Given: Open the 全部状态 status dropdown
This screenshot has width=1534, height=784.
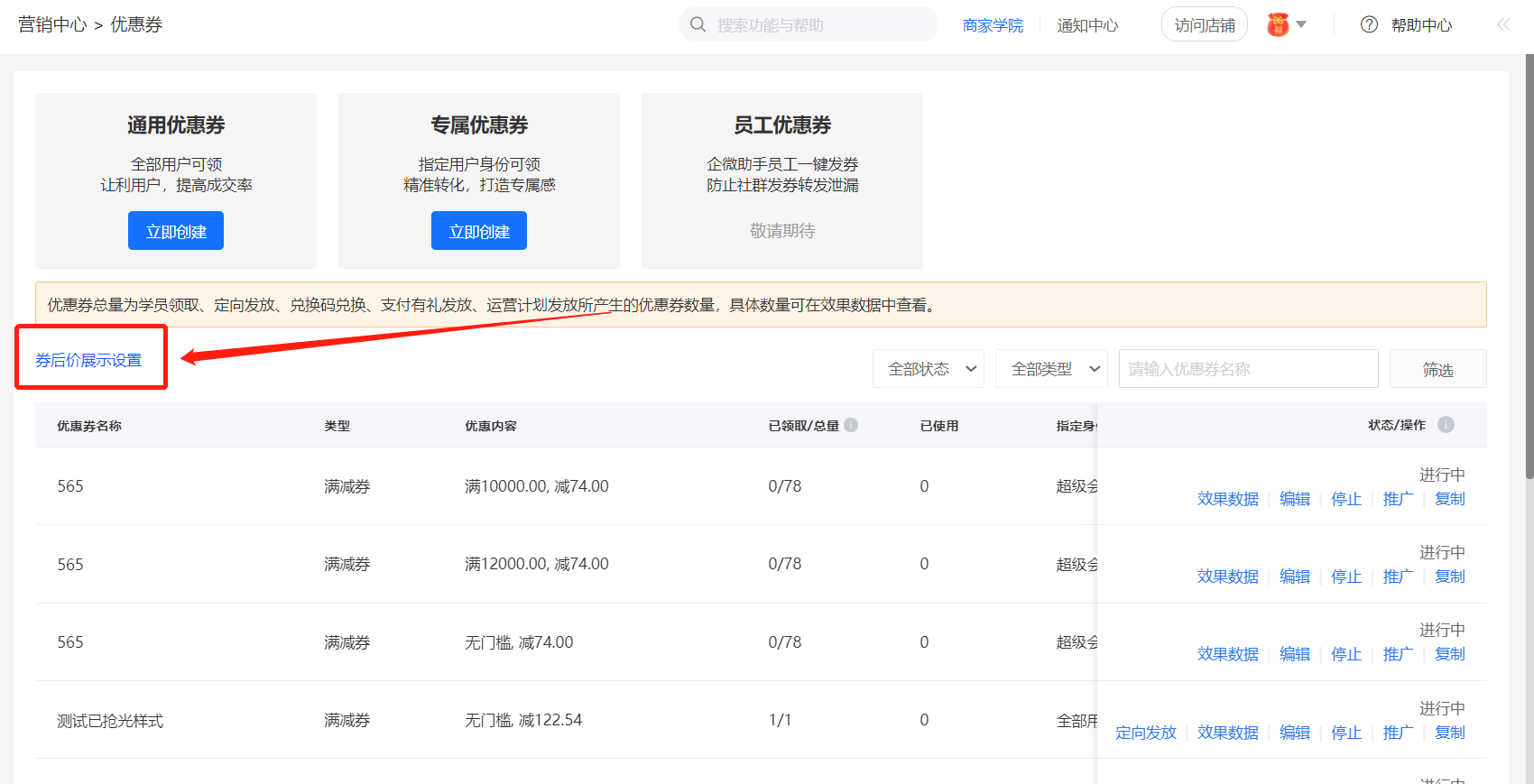Looking at the screenshot, I should coord(929,369).
